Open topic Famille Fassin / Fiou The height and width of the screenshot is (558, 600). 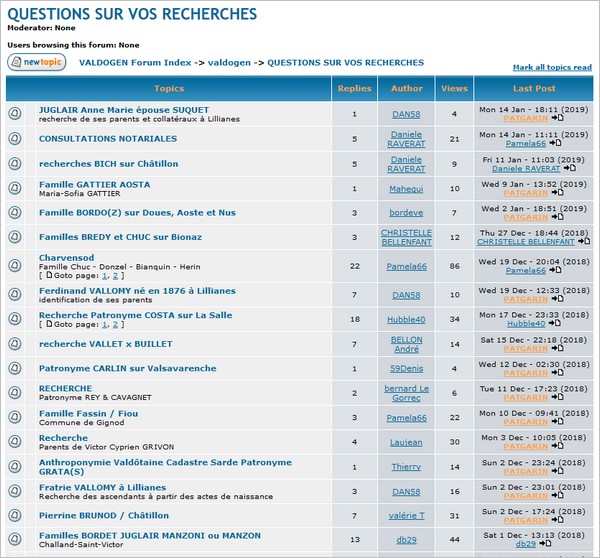point(88,414)
